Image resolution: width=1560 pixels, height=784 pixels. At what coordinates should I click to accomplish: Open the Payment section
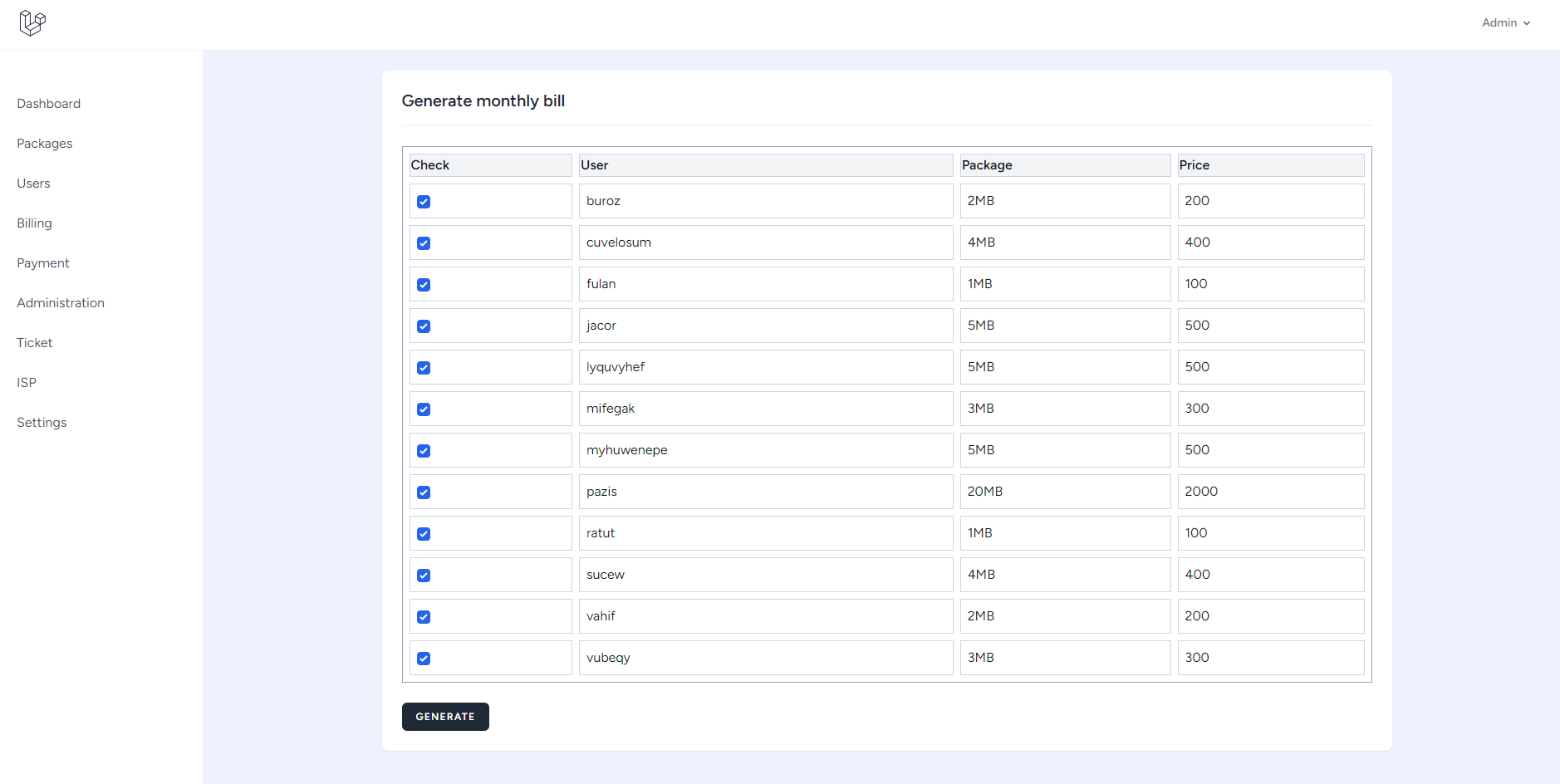tap(42, 262)
